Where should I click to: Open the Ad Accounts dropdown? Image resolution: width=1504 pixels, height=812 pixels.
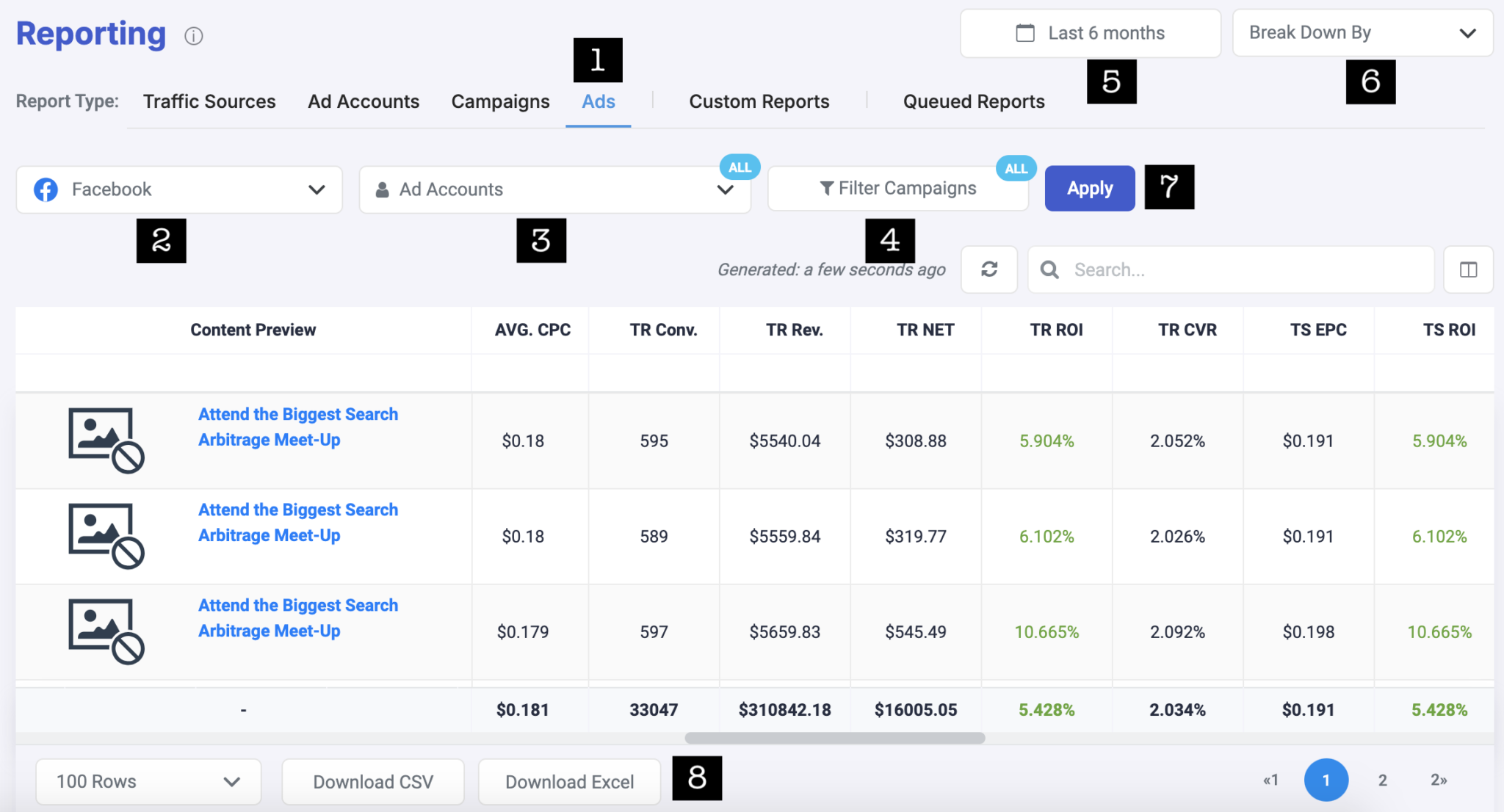pyautogui.click(x=725, y=189)
